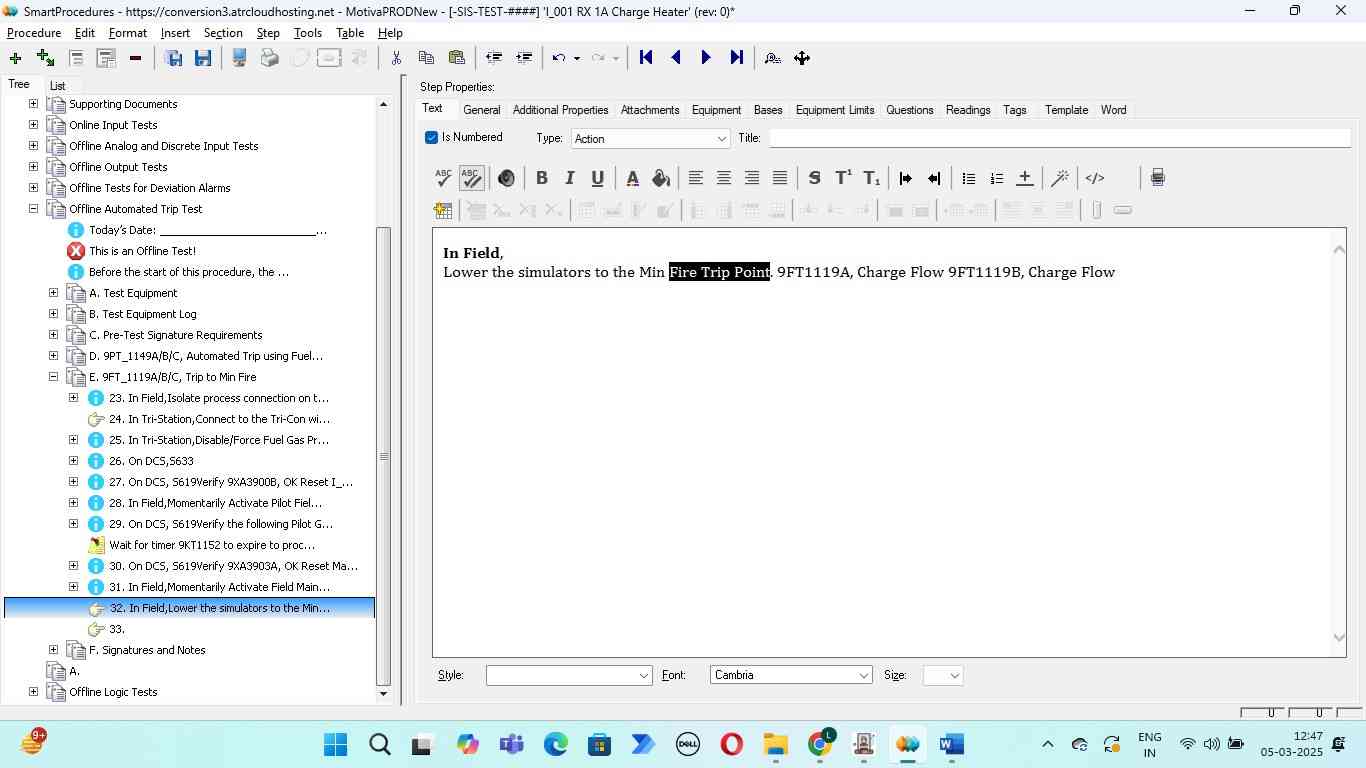Insert a numbered list
This screenshot has height=768, width=1366.
pyautogui.click(x=996, y=178)
